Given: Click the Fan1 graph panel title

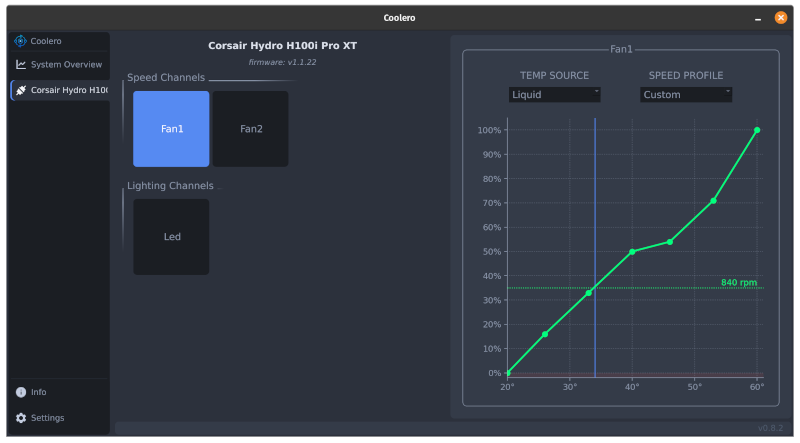Looking at the screenshot, I should coord(621,49).
